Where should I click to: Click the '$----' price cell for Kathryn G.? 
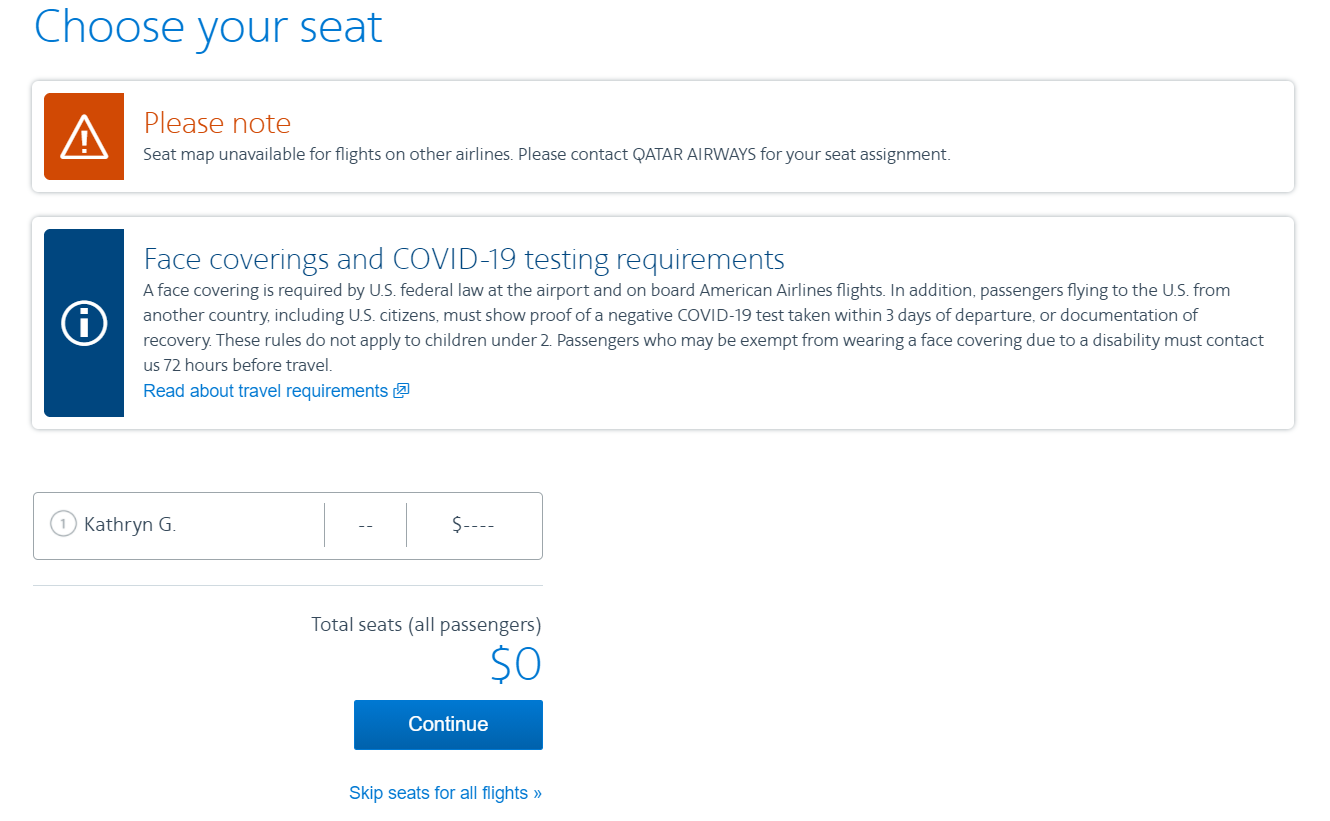[x=474, y=525]
